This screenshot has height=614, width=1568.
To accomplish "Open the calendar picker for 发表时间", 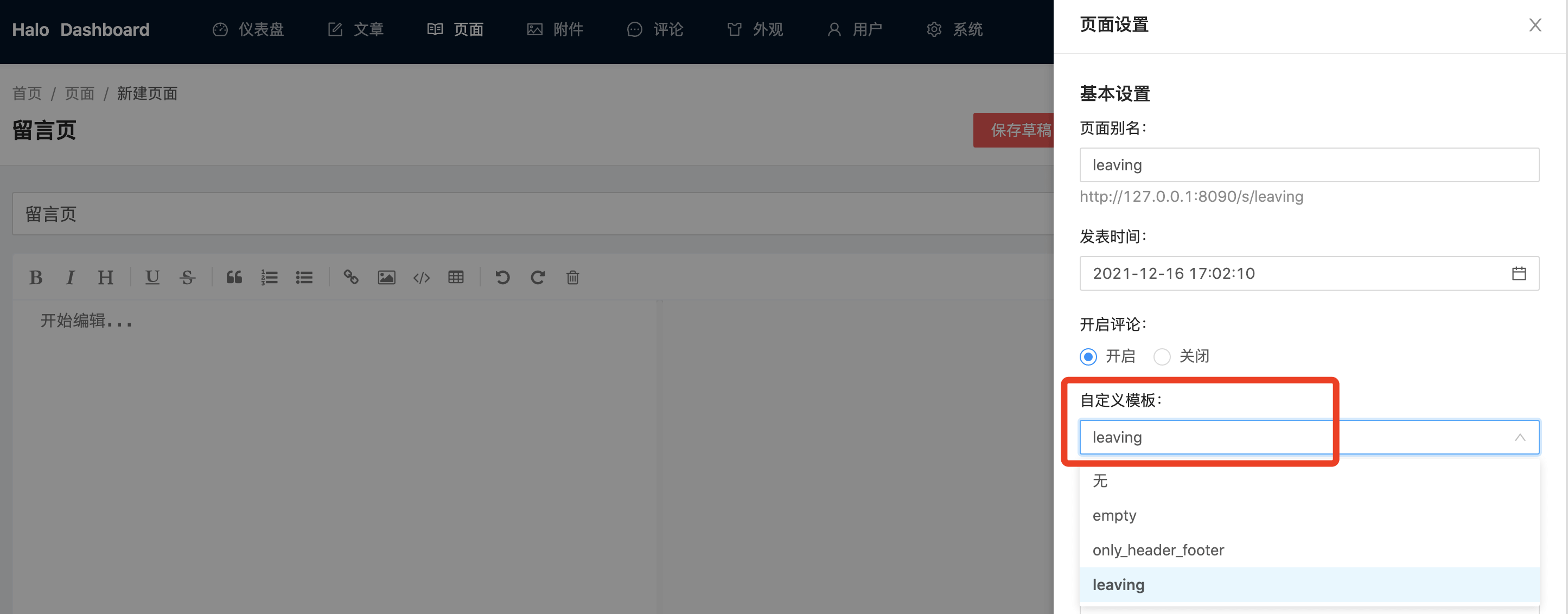I will pyautogui.click(x=1519, y=273).
